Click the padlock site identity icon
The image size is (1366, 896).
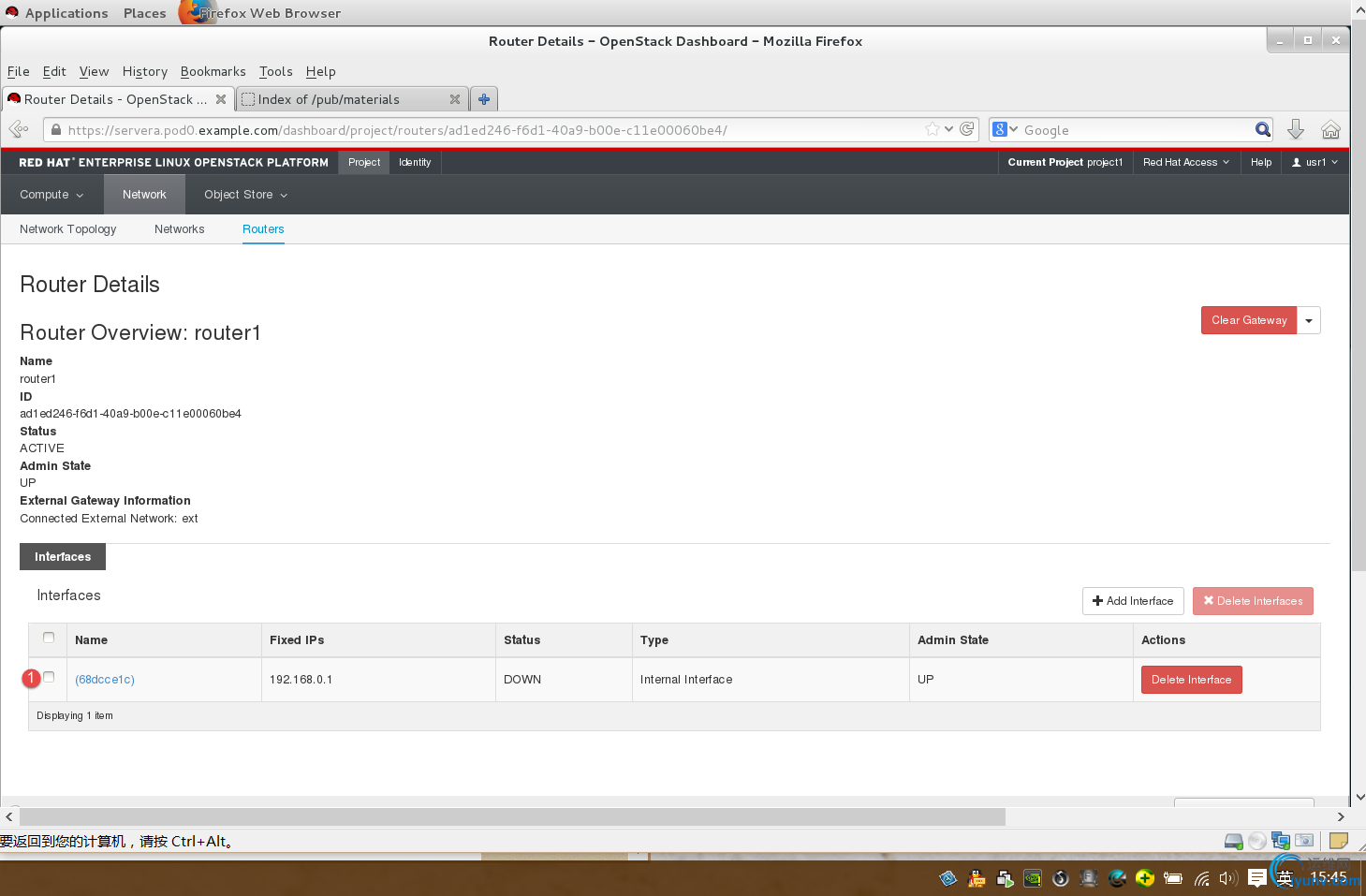[x=56, y=130]
